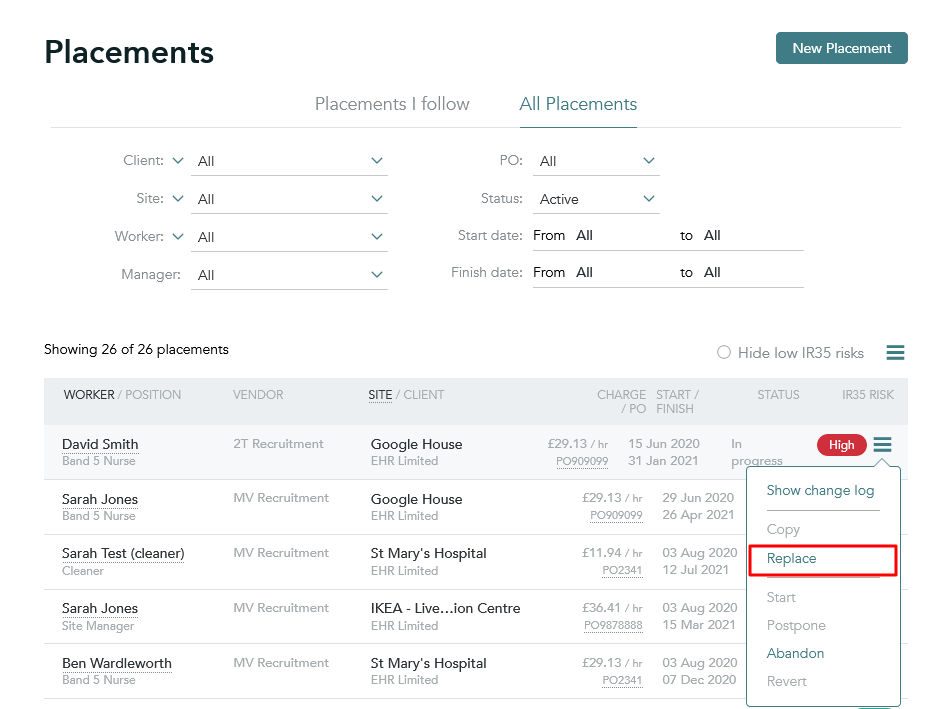
Task: Select the All Placements tab
Action: (578, 104)
